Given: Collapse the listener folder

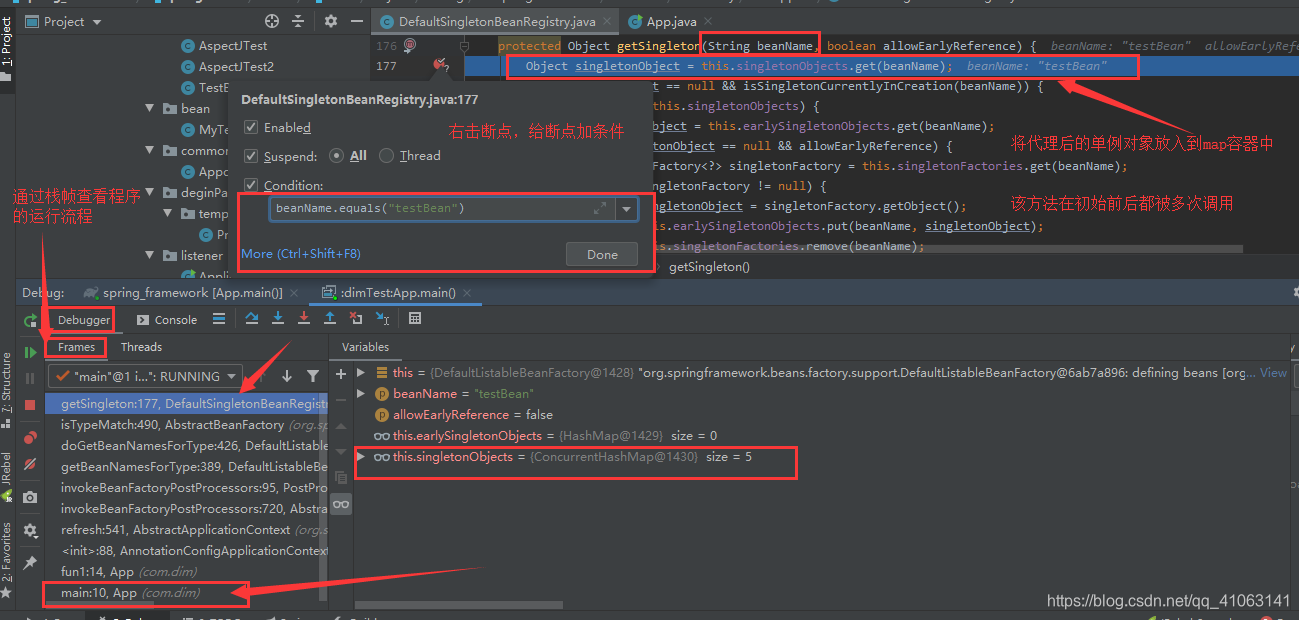Looking at the screenshot, I should coord(149,255).
